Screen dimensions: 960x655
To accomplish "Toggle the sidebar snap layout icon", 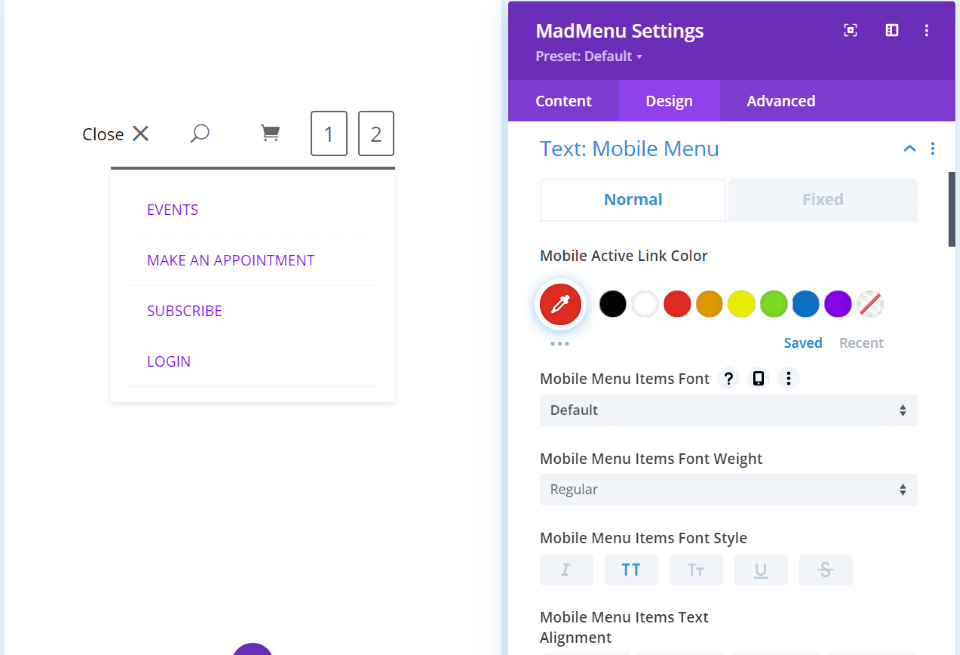I will pos(892,30).
